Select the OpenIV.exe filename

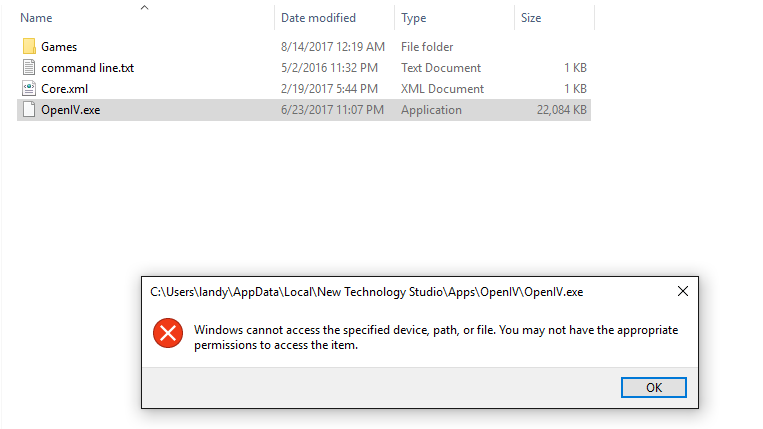71,110
